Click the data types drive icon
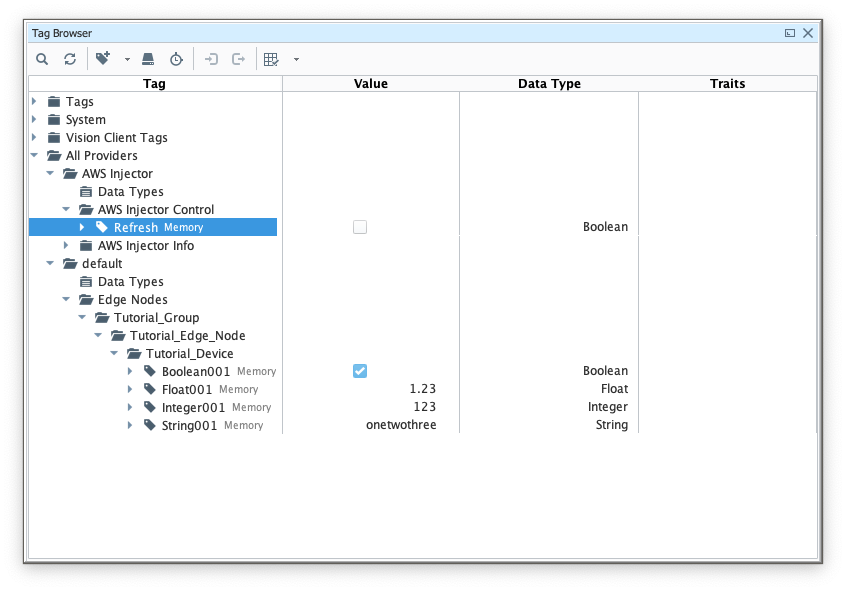 pos(148,59)
